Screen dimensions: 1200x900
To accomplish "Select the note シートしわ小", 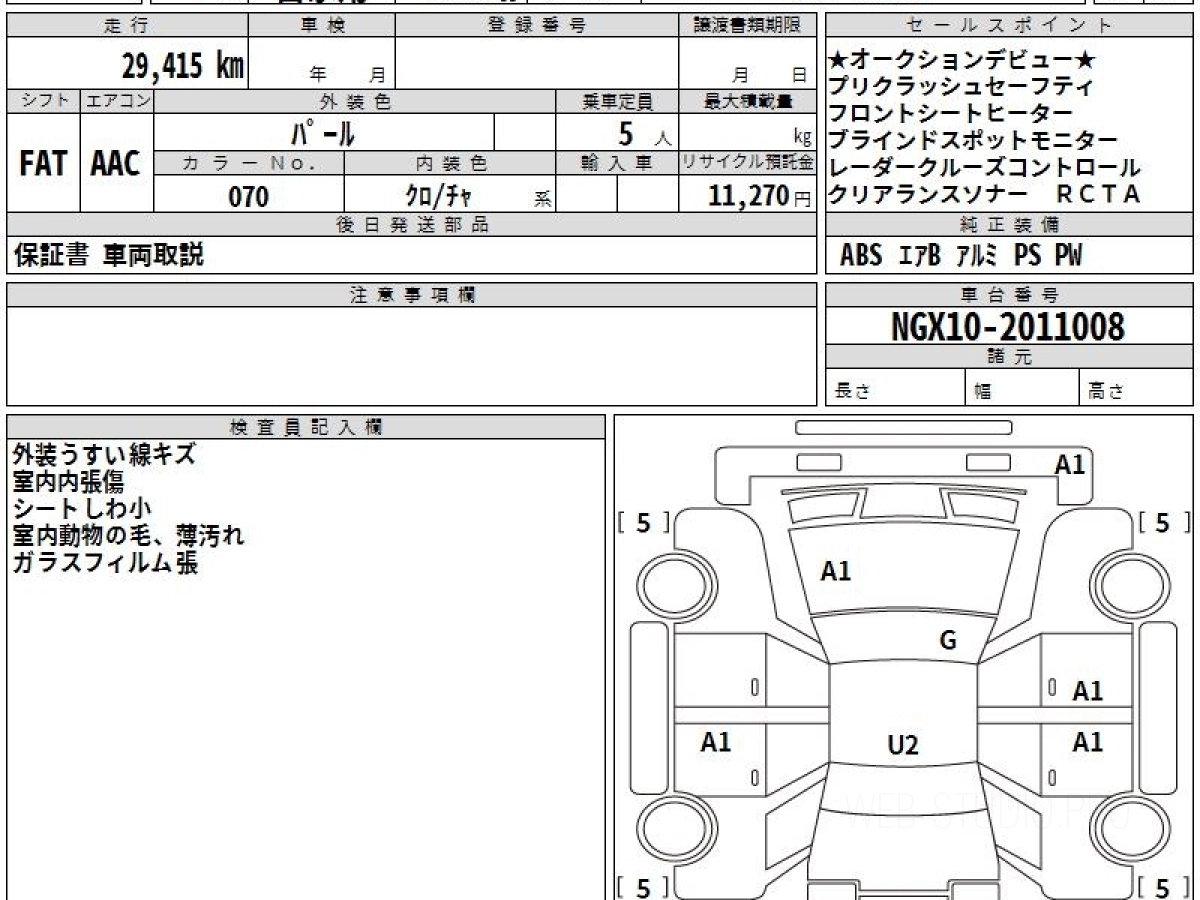I will click(x=82, y=509).
